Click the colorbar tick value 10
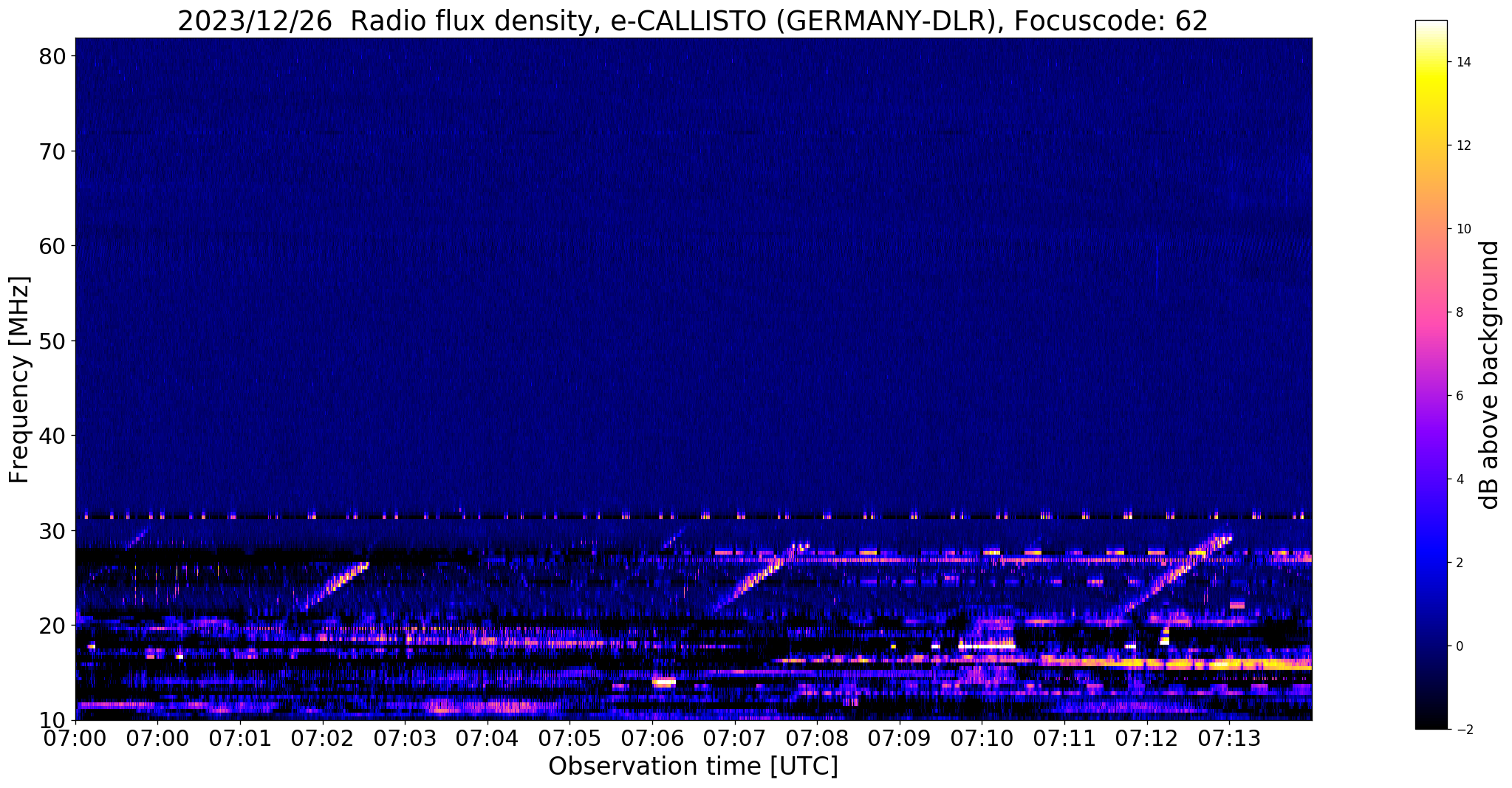Image resolution: width=1512 pixels, height=788 pixels. pos(1463,229)
